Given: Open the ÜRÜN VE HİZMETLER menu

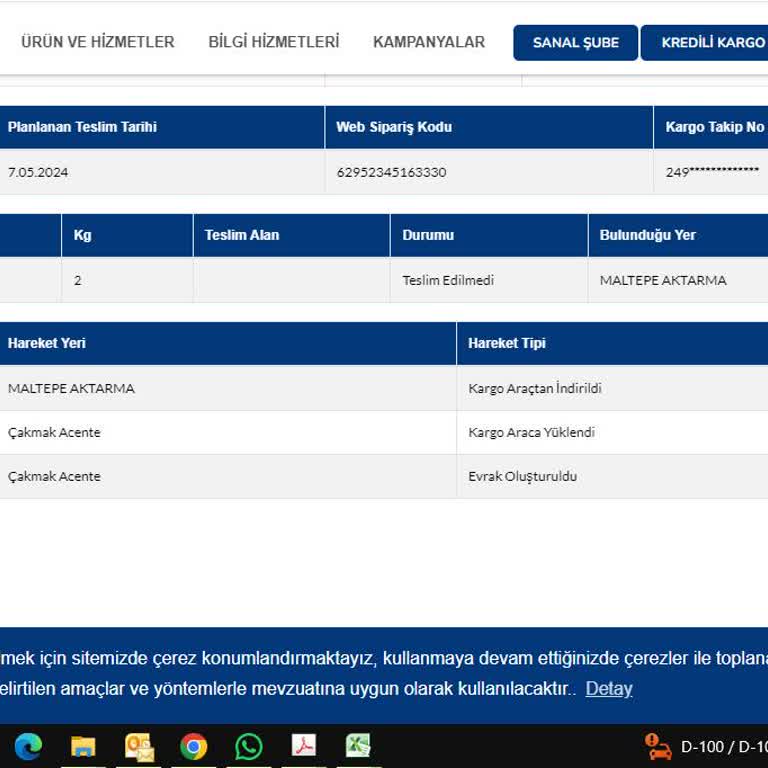Looking at the screenshot, I should 98,42.
